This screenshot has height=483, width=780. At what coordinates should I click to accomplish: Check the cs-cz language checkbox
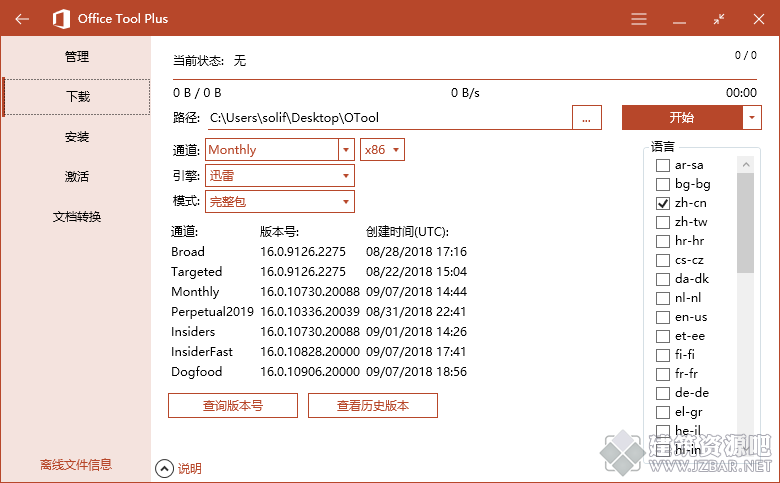(663, 260)
